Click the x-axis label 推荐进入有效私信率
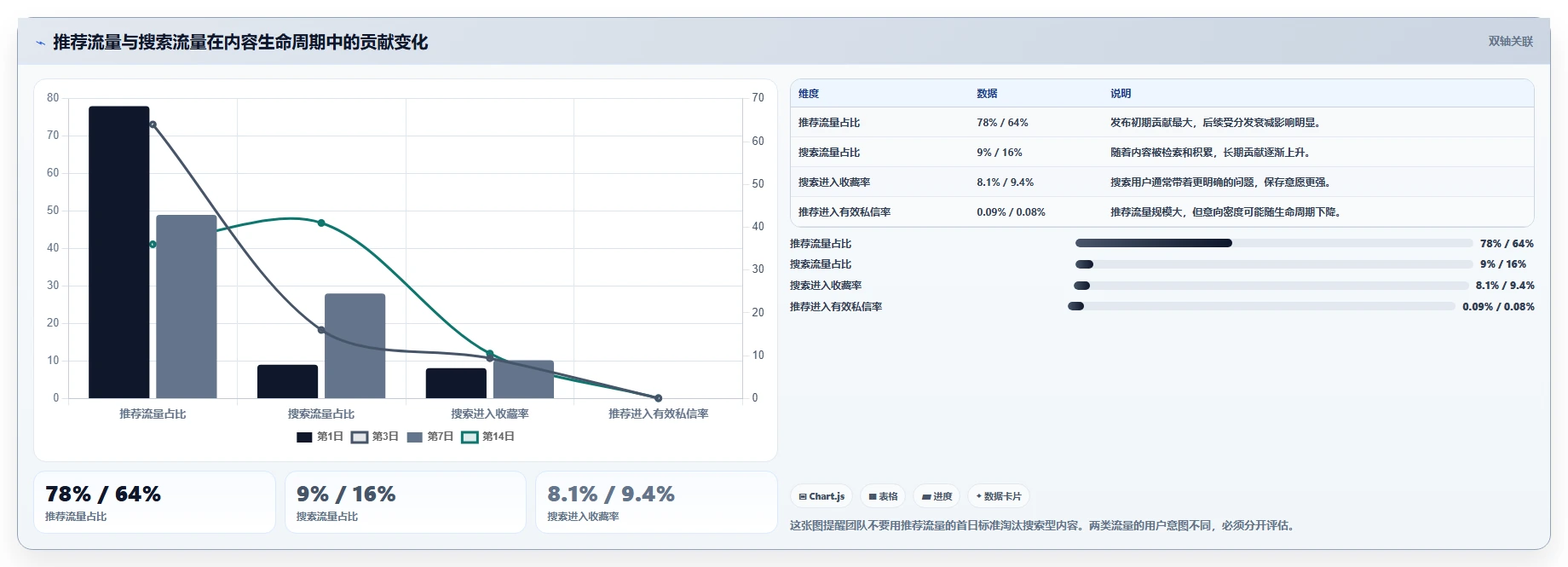This screenshot has height=567, width=1568. pyautogui.click(x=659, y=414)
